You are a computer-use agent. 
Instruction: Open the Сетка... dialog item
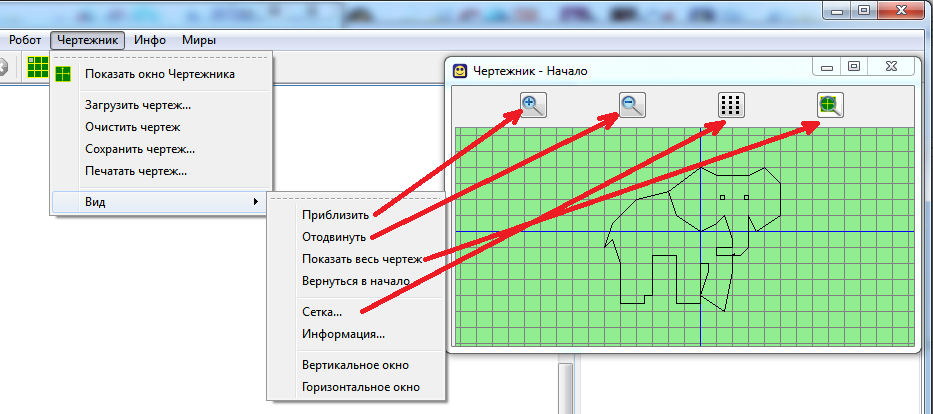pos(355,312)
